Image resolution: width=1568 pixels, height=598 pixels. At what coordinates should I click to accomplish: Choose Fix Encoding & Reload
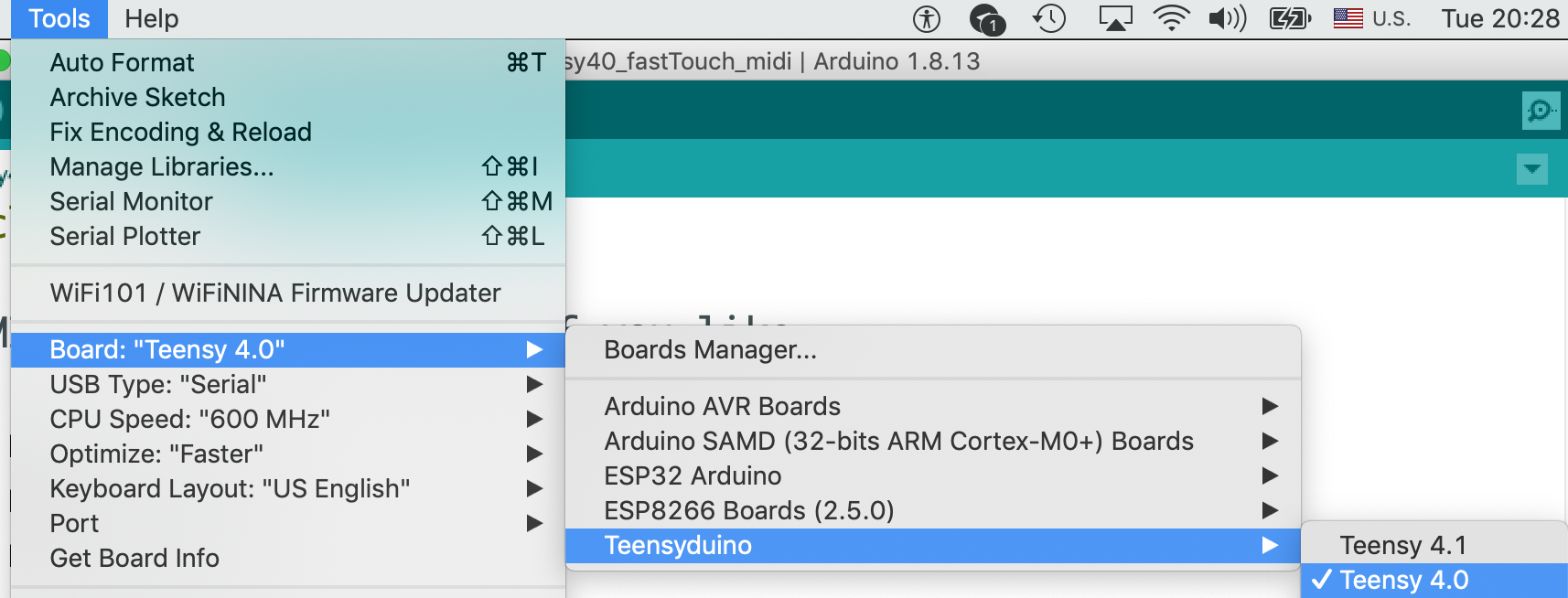point(288,132)
